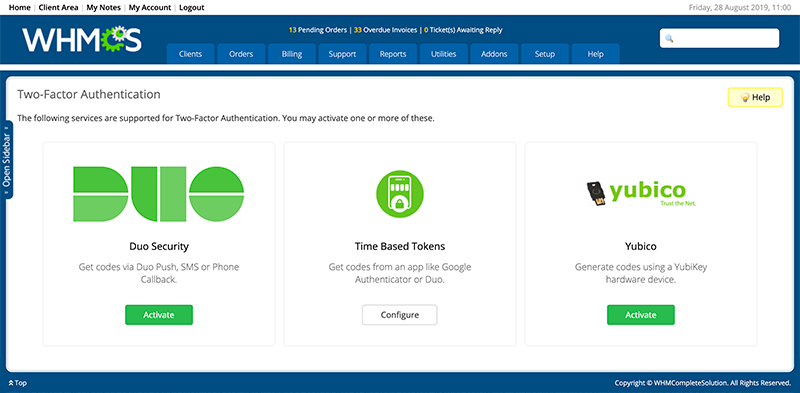Jump to Top link

click(x=18, y=383)
